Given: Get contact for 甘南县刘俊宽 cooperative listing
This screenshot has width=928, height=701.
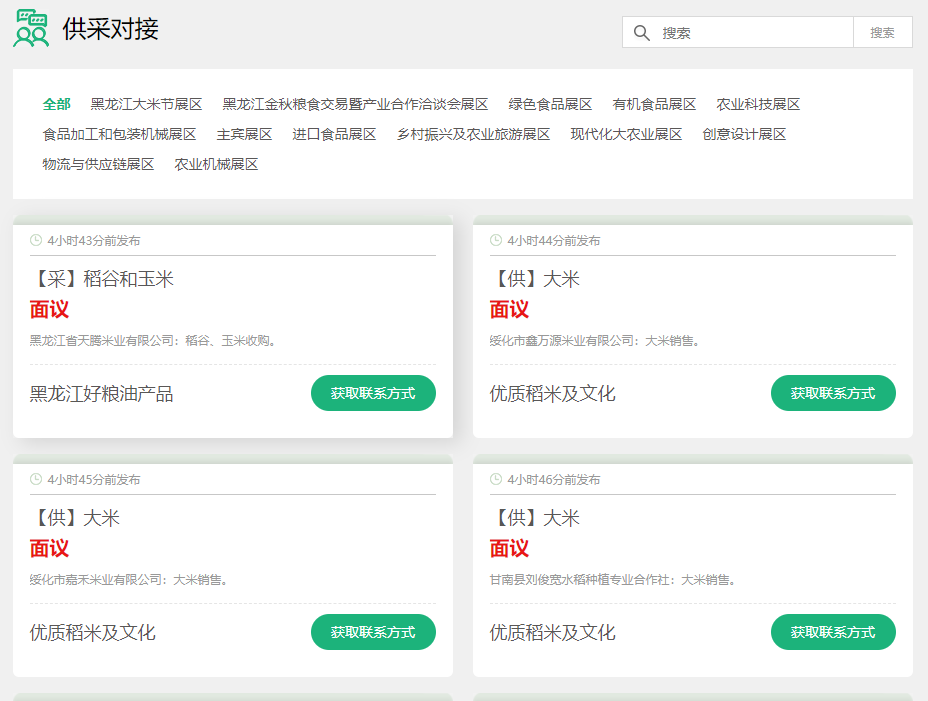Looking at the screenshot, I should pos(832,632).
